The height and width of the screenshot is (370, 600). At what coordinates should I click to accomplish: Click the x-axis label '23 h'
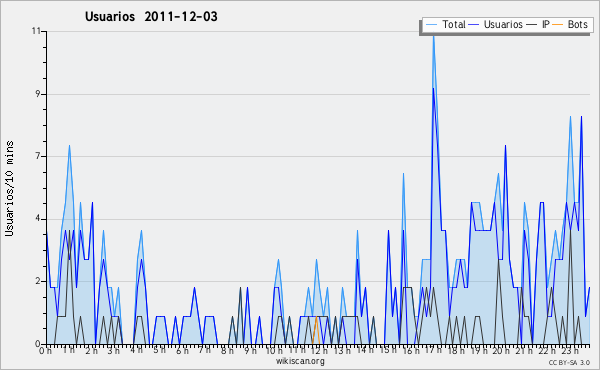569,350
